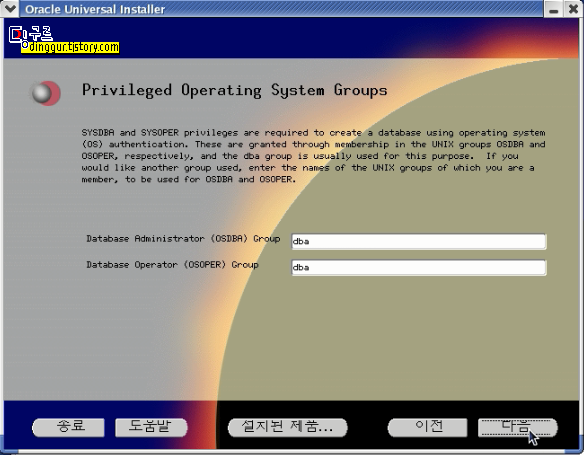Focus the Database Operator (OSOPER) Group field
The height and width of the screenshot is (455, 584).
[x=419, y=267]
